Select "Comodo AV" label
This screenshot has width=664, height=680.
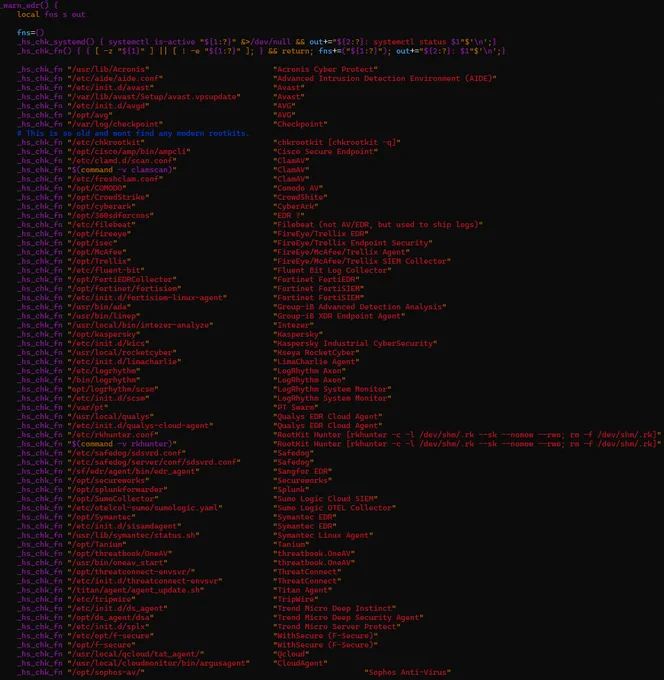tap(298, 188)
